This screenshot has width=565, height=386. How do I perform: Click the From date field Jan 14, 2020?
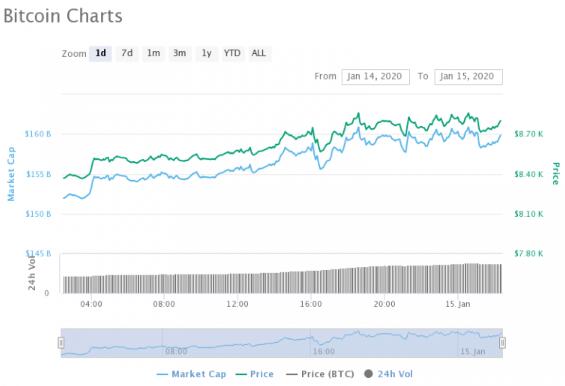pos(375,76)
